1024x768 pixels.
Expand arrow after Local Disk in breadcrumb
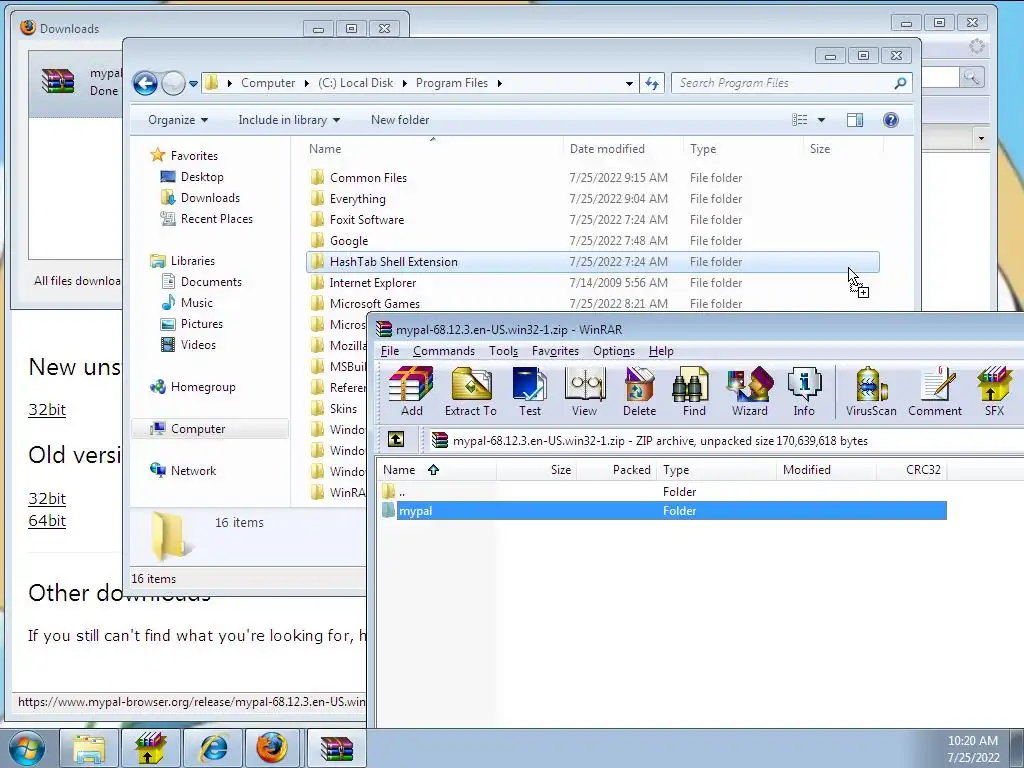(x=404, y=83)
